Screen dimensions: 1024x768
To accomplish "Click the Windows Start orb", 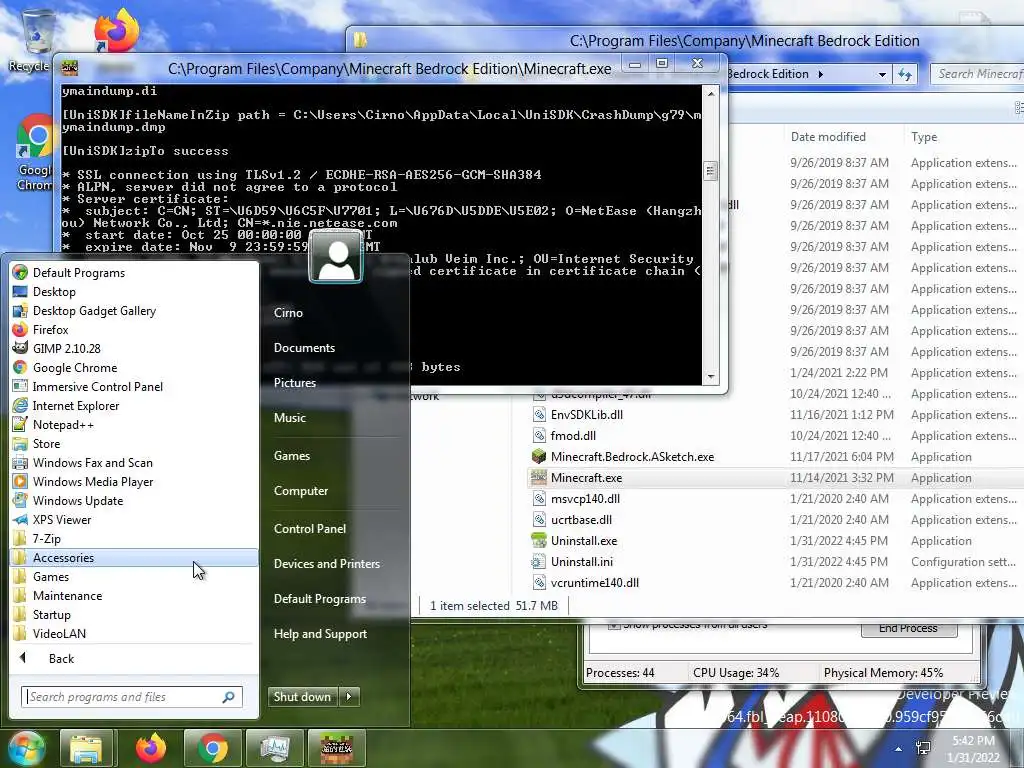I will [26, 748].
